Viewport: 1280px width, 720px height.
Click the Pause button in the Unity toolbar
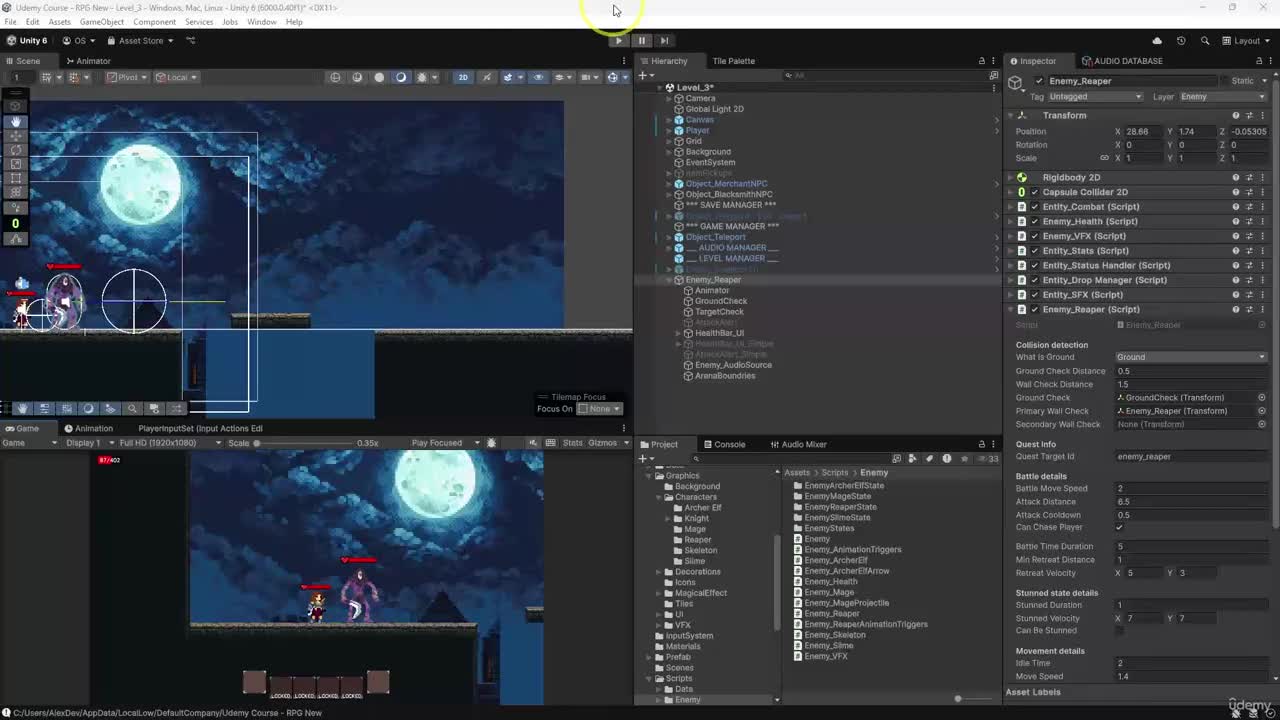(642, 40)
